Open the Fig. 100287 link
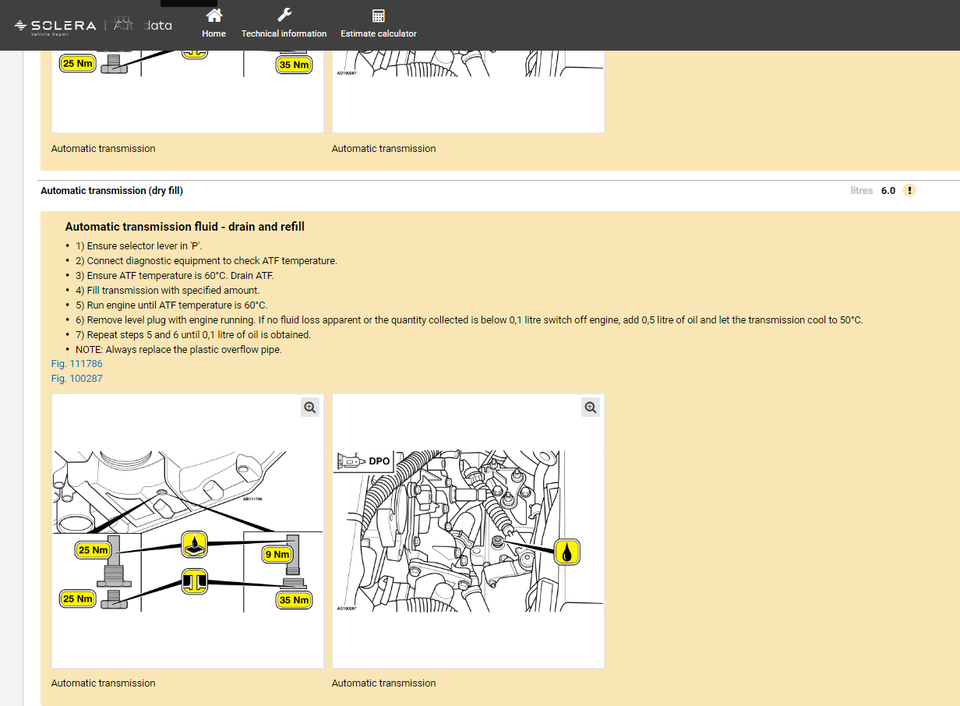Viewport: 960px width, 706px height. [77, 378]
